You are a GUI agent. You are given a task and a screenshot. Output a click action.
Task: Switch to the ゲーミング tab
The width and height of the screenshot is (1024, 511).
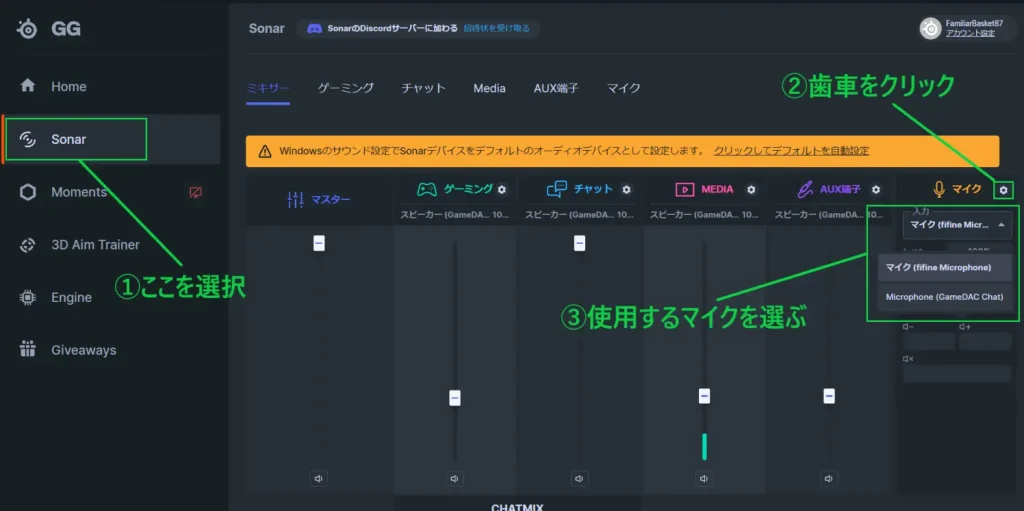[345, 88]
